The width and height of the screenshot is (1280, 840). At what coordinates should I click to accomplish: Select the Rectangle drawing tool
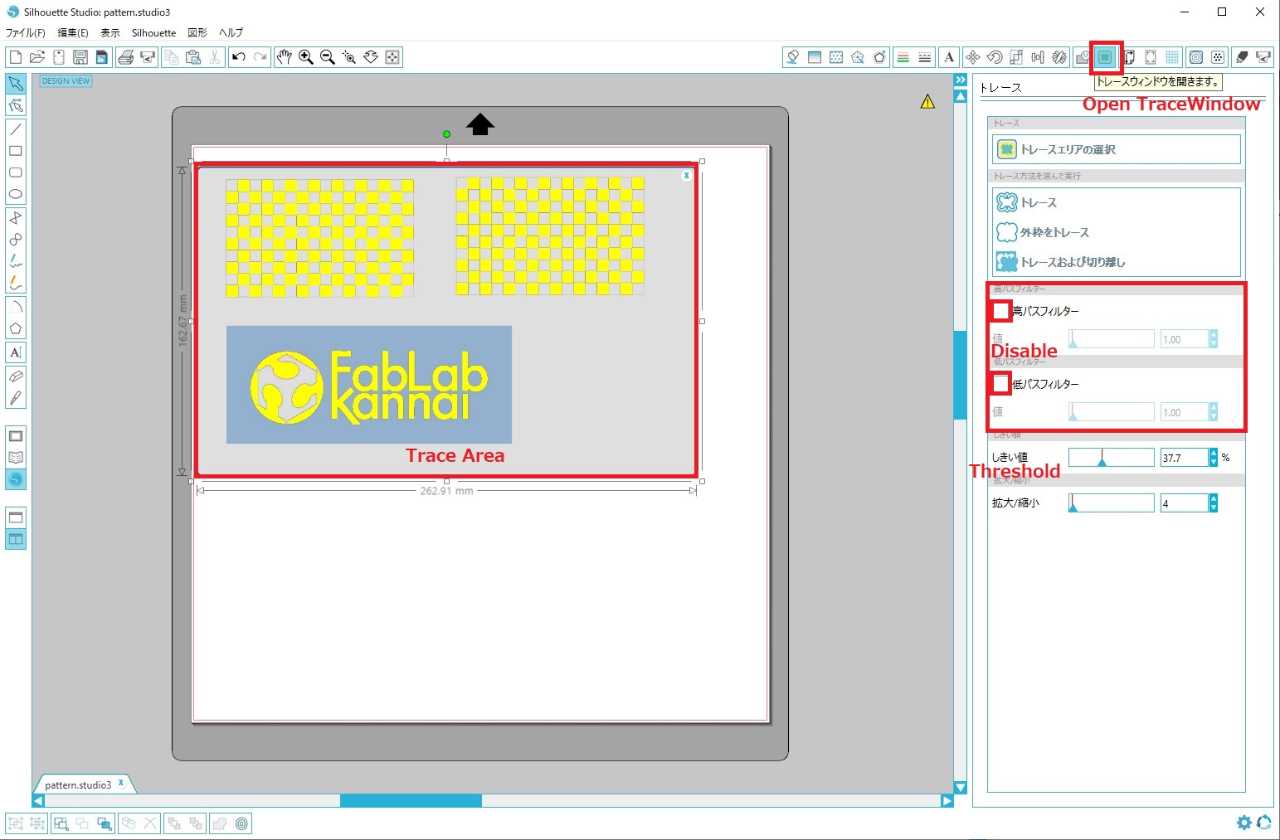(16, 151)
